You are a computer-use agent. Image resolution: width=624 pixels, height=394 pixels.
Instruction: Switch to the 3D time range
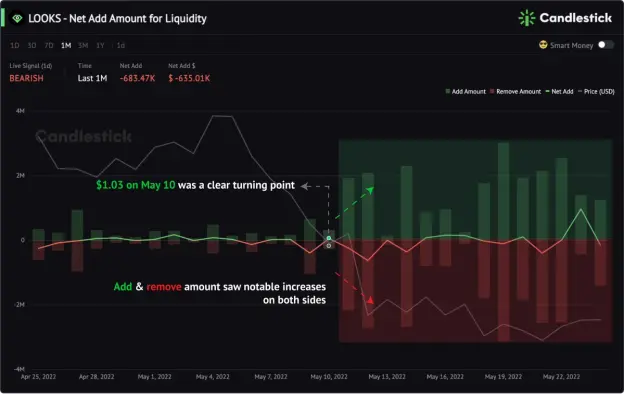coord(32,45)
